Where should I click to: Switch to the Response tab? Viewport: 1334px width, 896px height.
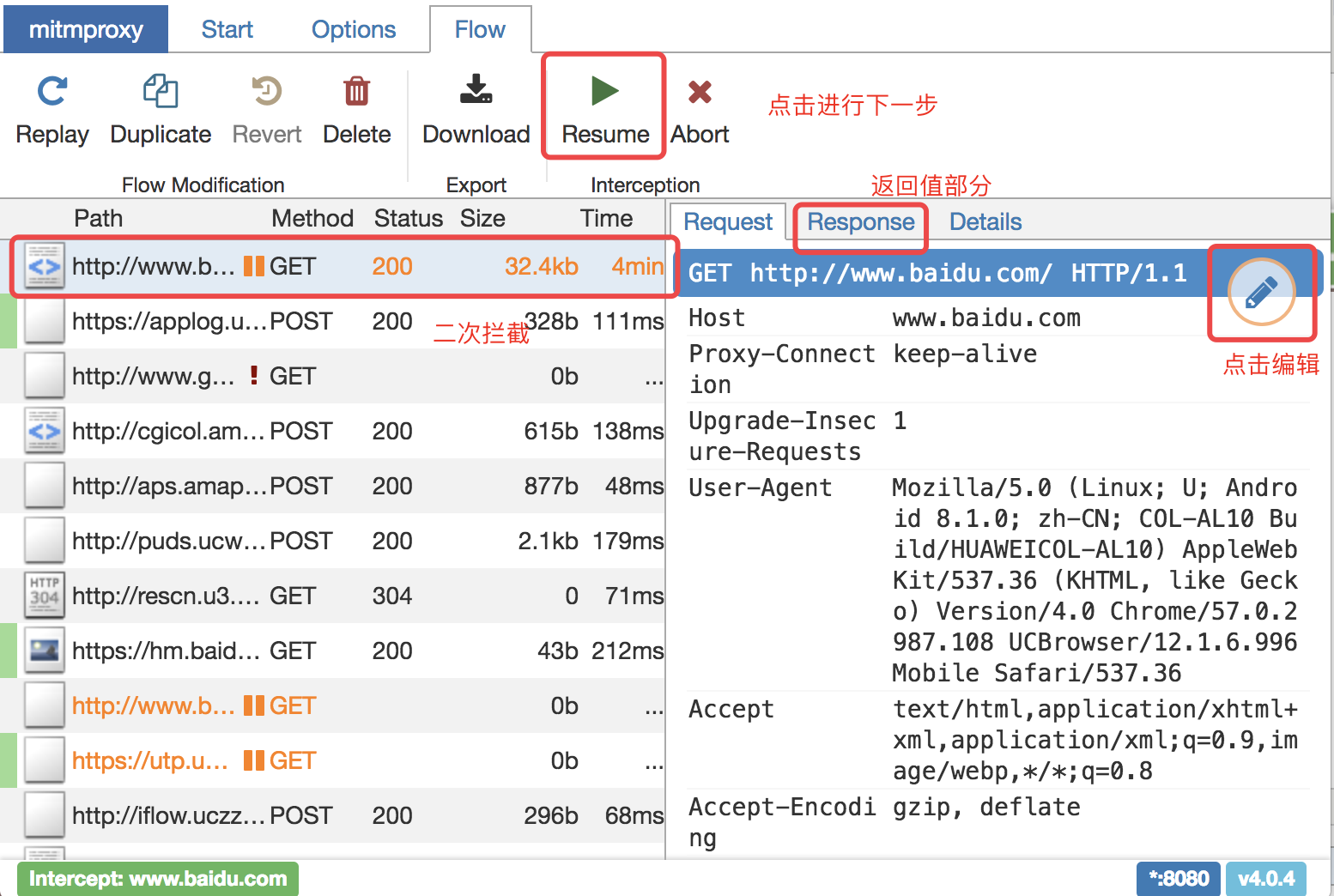coord(859,221)
